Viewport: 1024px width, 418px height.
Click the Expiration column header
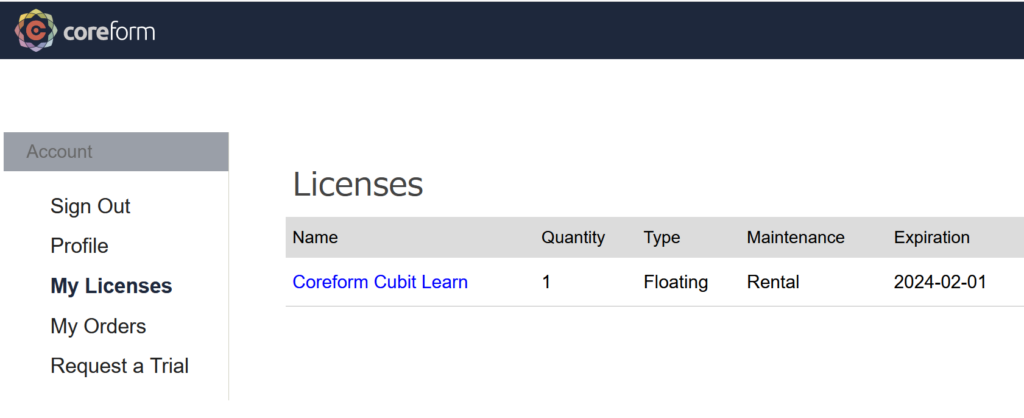931,238
